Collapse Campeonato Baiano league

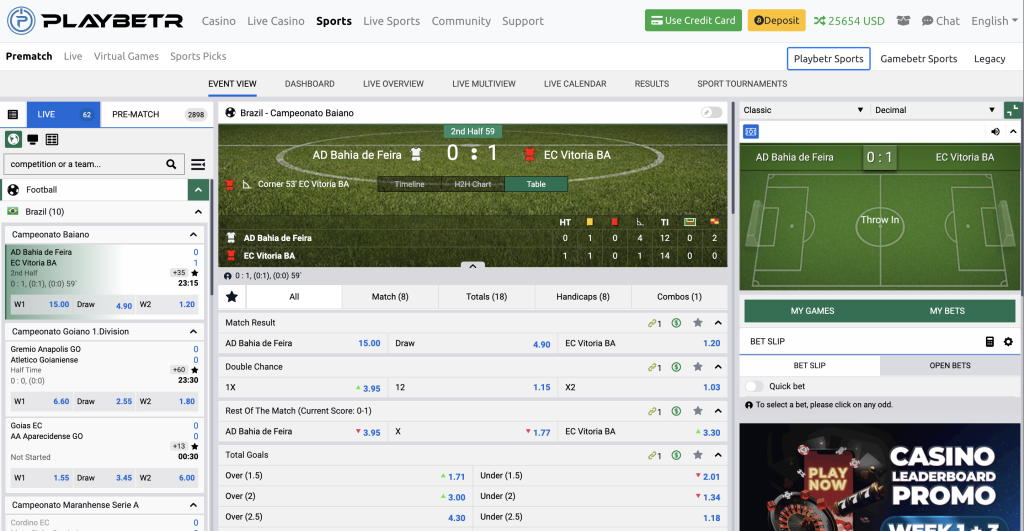193,234
